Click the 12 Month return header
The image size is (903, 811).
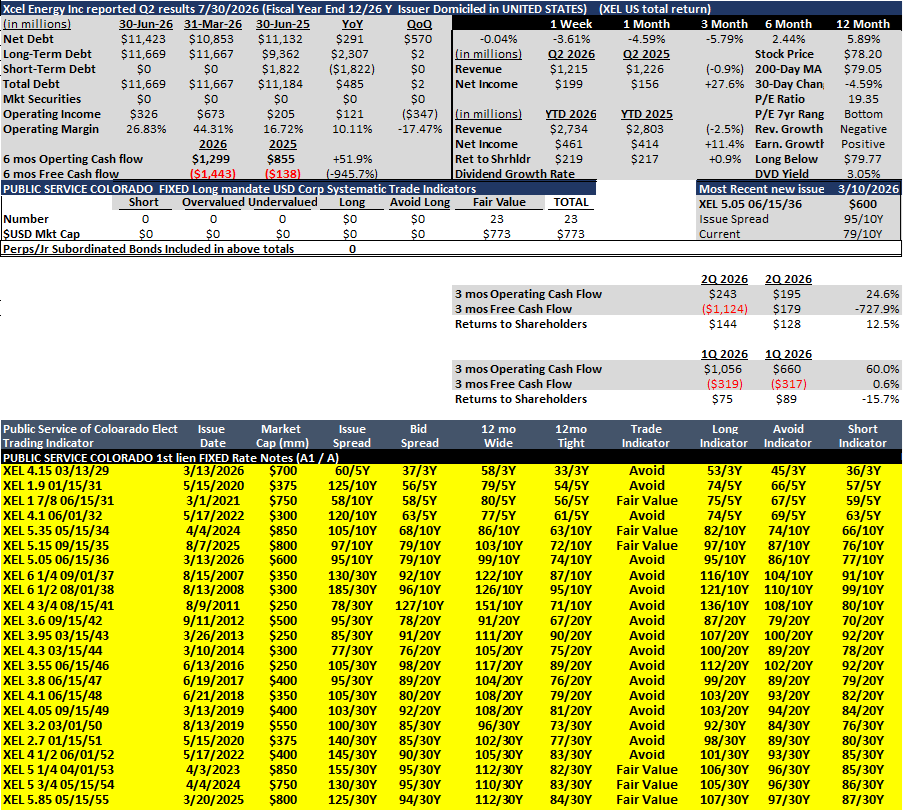click(x=863, y=24)
